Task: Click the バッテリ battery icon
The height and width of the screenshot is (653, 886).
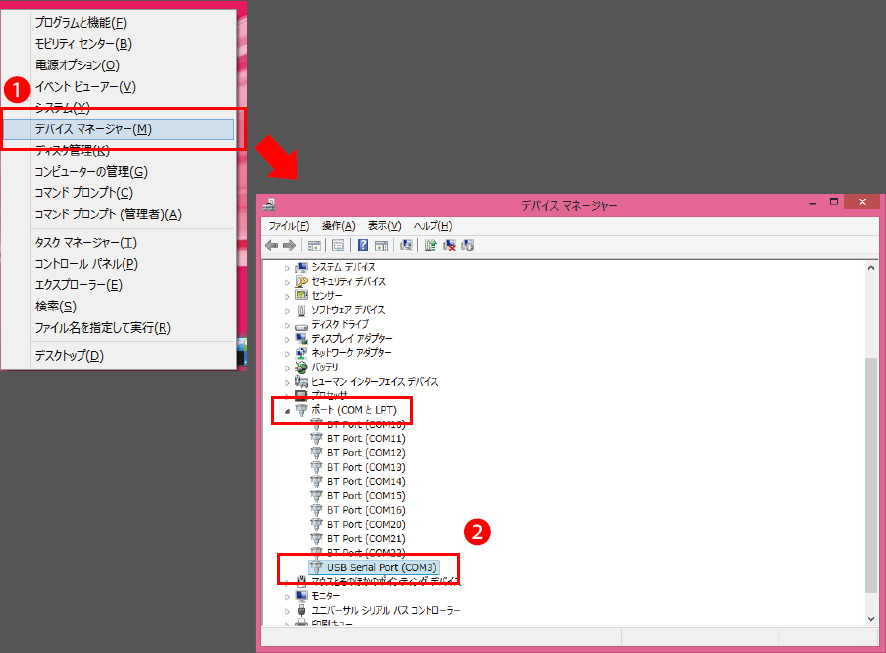Action: [302, 367]
